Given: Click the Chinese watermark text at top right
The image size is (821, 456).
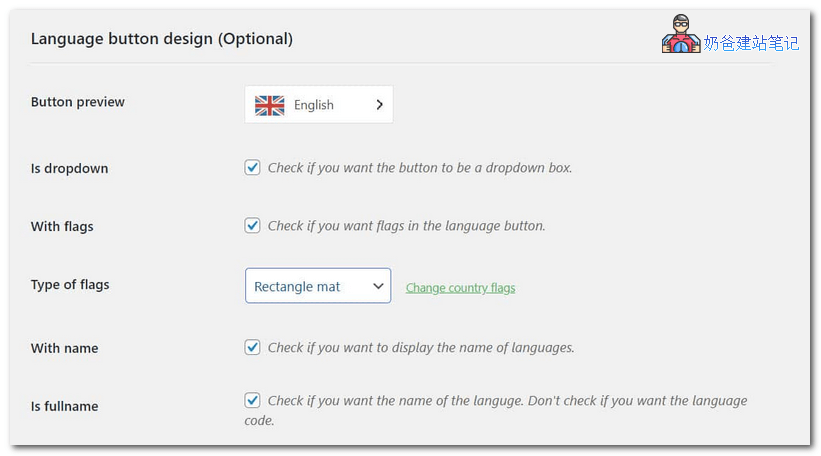Looking at the screenshot, I should point(750,43).
